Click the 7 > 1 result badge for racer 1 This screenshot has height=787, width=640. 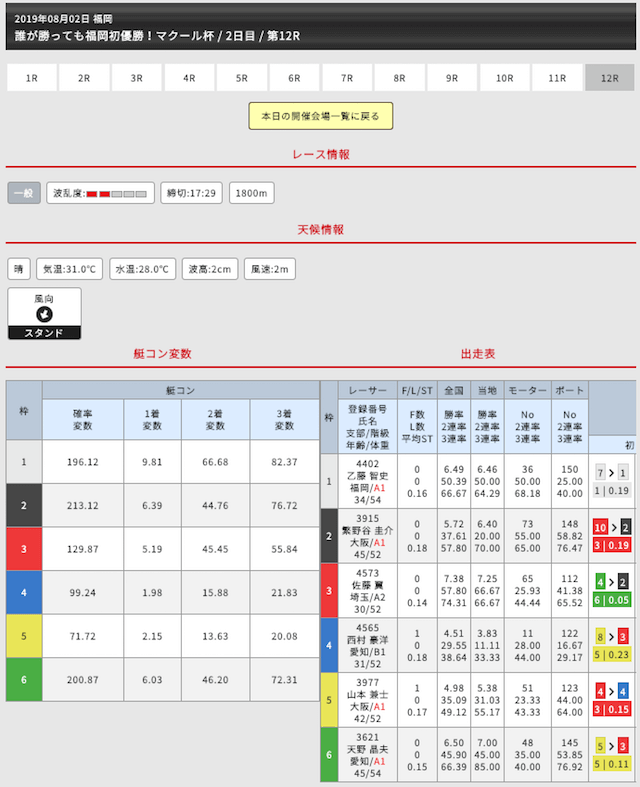tap(611, 473)
